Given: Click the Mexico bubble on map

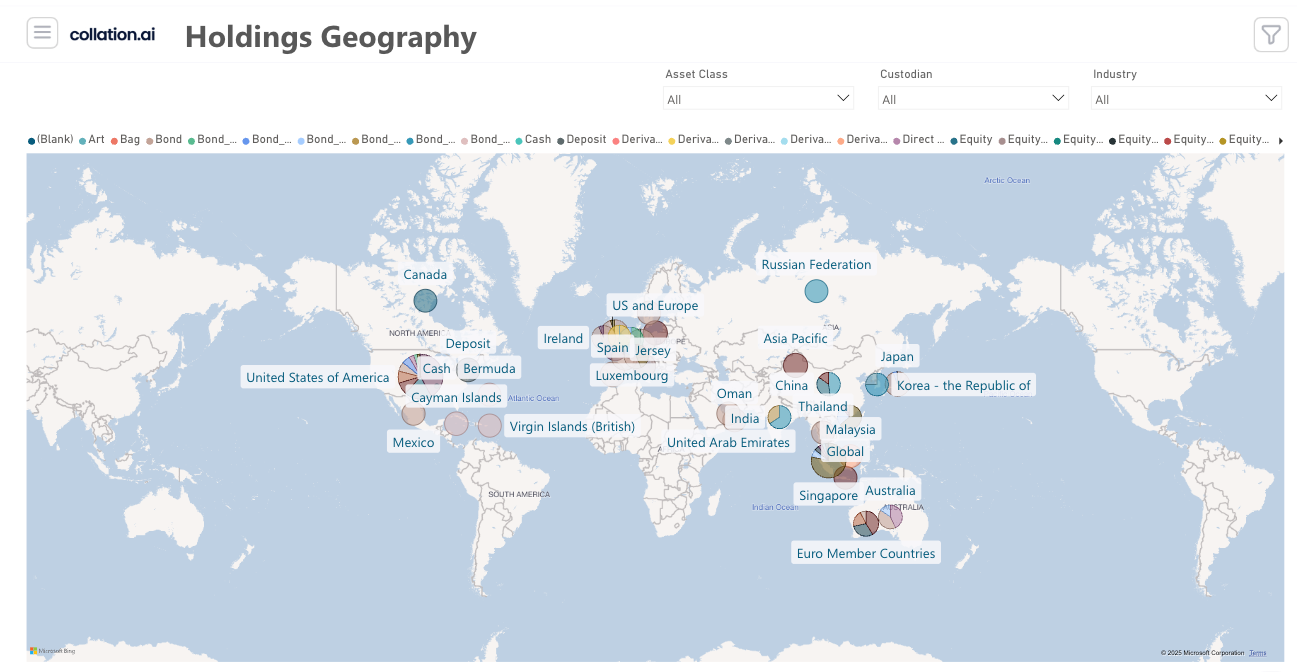Looking at the screenshot, I should [413, 413].
